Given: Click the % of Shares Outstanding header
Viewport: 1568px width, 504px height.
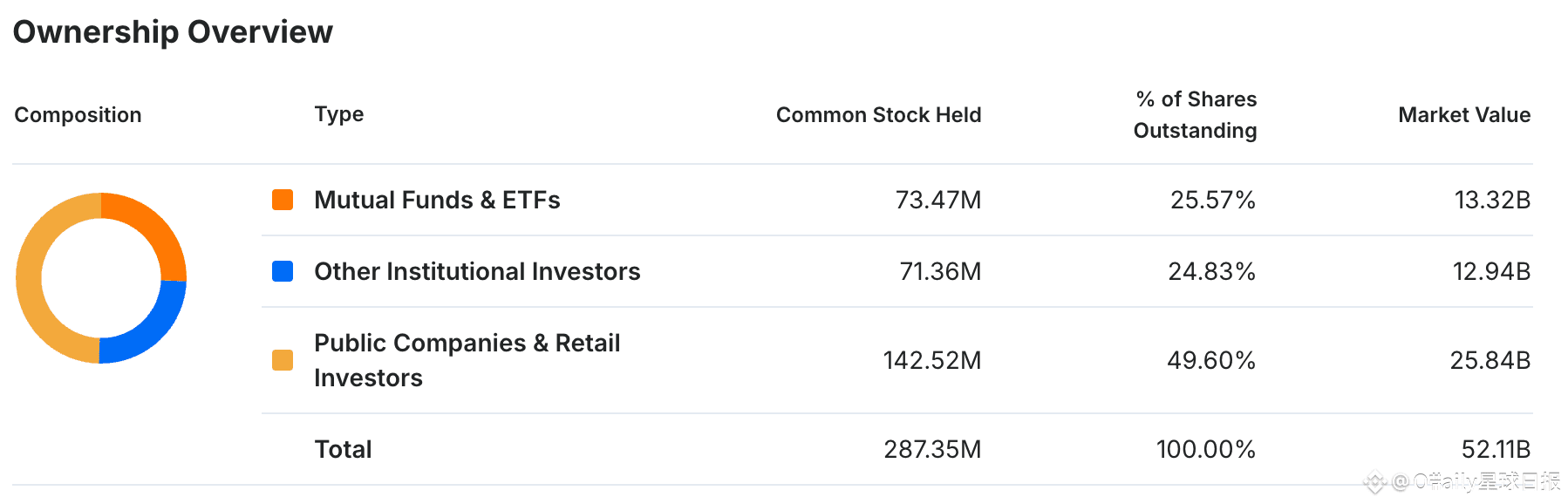Looking at the screenshot, I should (1195, 115).
